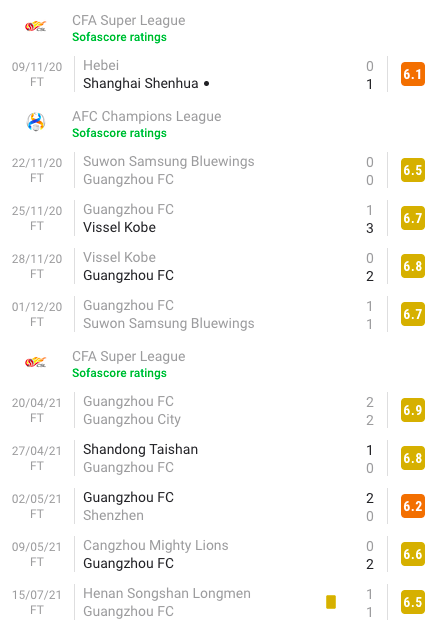Click Sofascore ratings under top CFA Super League
This screenshot has height=635, width=439.
click(119, 37)
